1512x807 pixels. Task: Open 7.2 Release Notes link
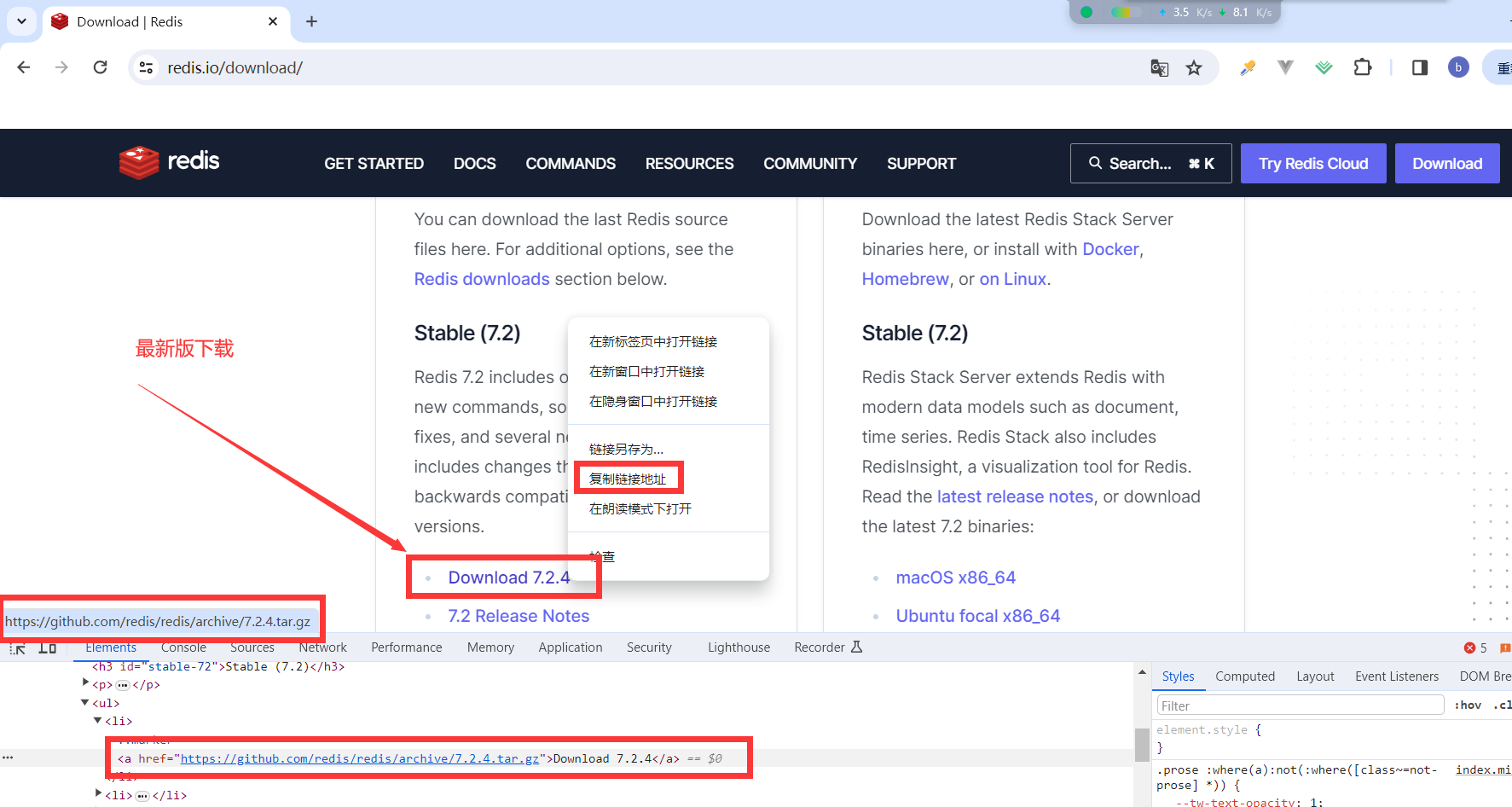tap(518, 616)
